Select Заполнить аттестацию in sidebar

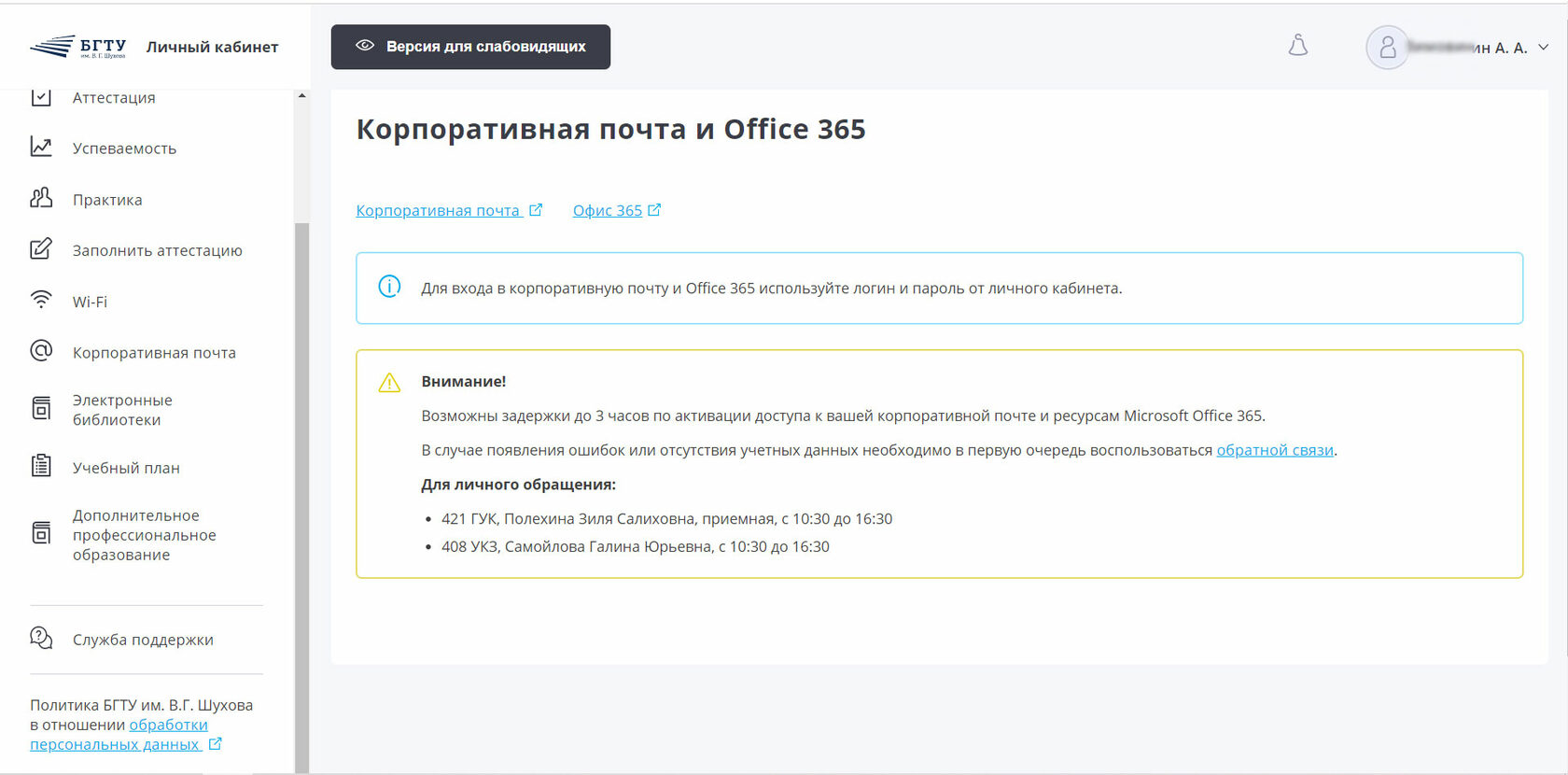click(x=158, y=250)
